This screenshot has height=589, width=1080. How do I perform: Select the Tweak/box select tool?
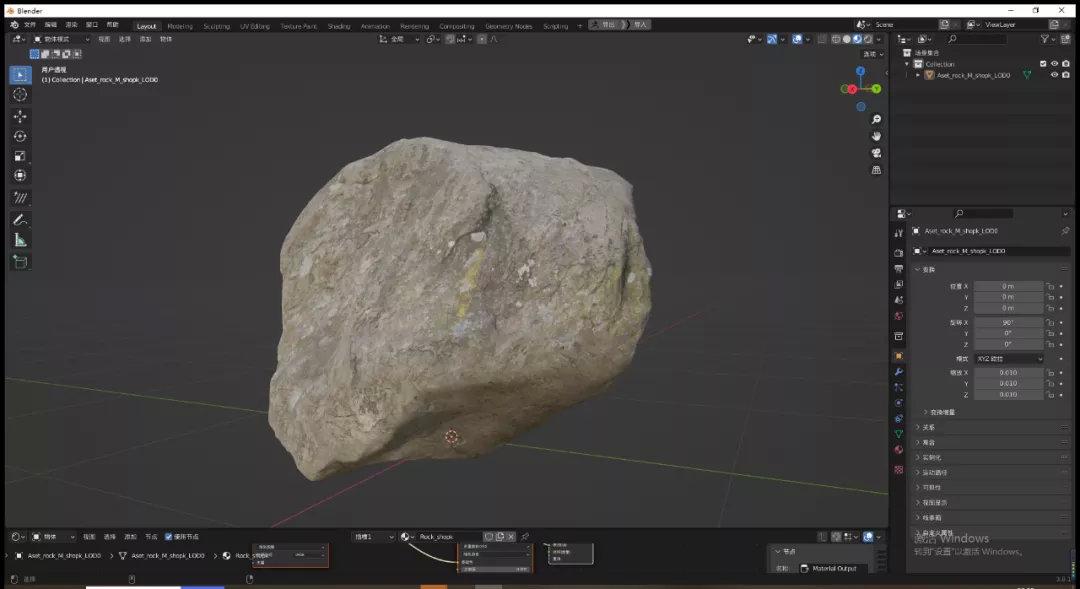click(20, 73)
